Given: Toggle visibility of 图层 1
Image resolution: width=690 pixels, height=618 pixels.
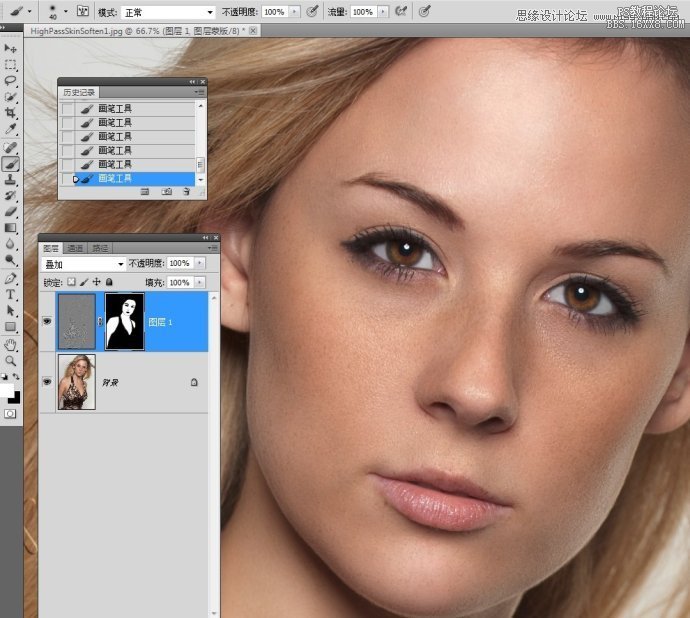Looking at the screenshot, I should pos(47,321).
